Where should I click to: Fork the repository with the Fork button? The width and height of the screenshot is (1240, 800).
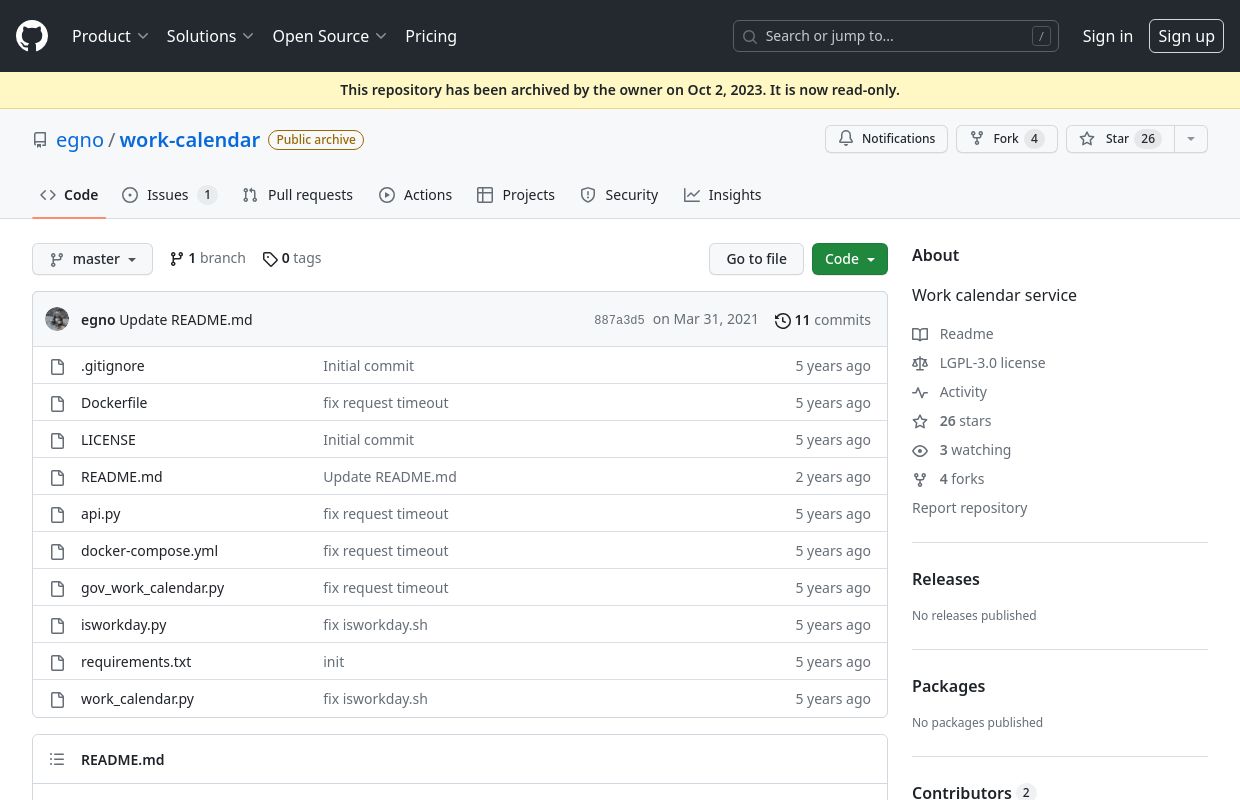[x=1007, y=139]
